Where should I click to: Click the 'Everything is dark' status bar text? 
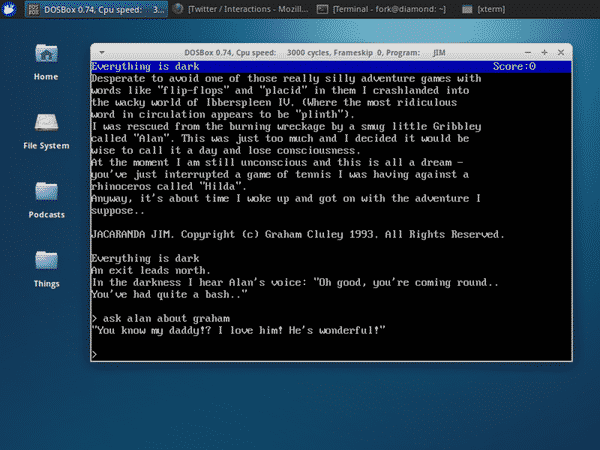(x=145, y=67)
